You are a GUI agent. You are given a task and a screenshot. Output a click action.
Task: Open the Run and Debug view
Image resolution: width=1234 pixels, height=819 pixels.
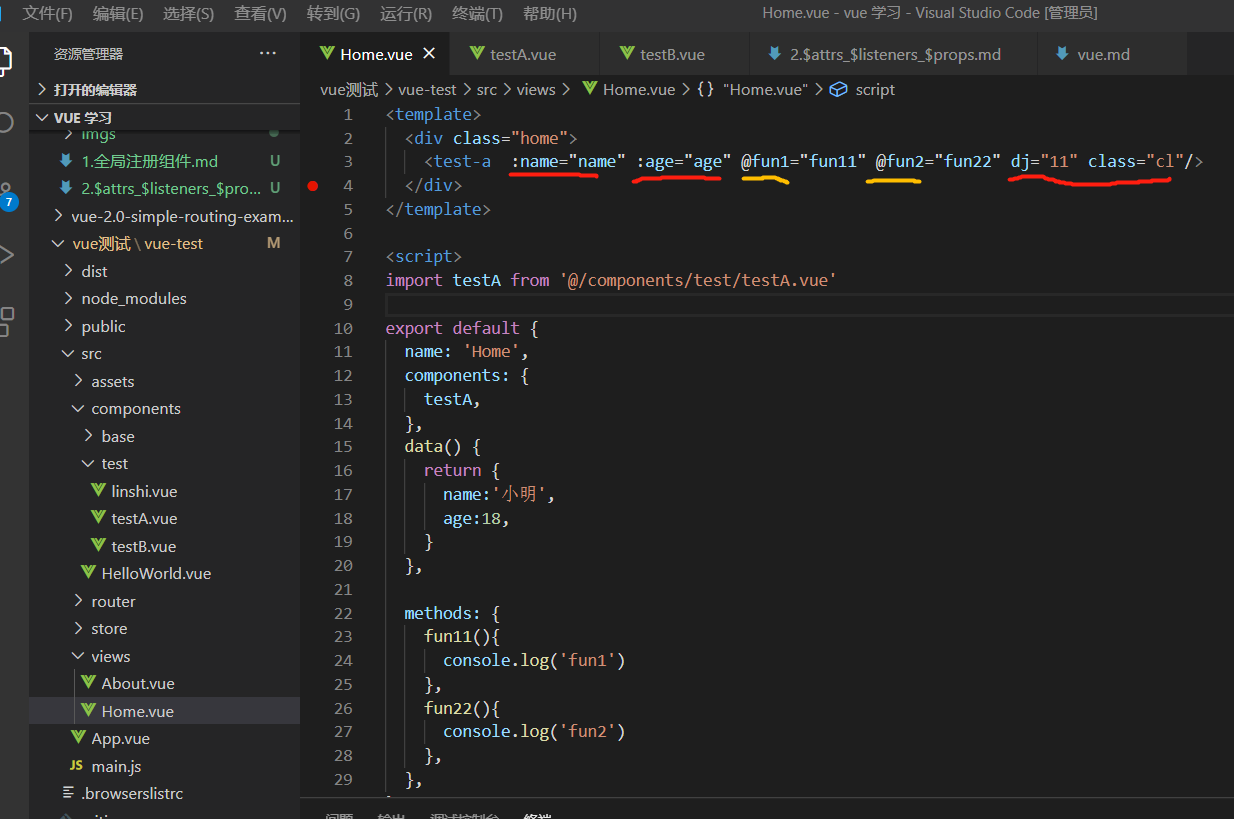click(x=8, y=255)
